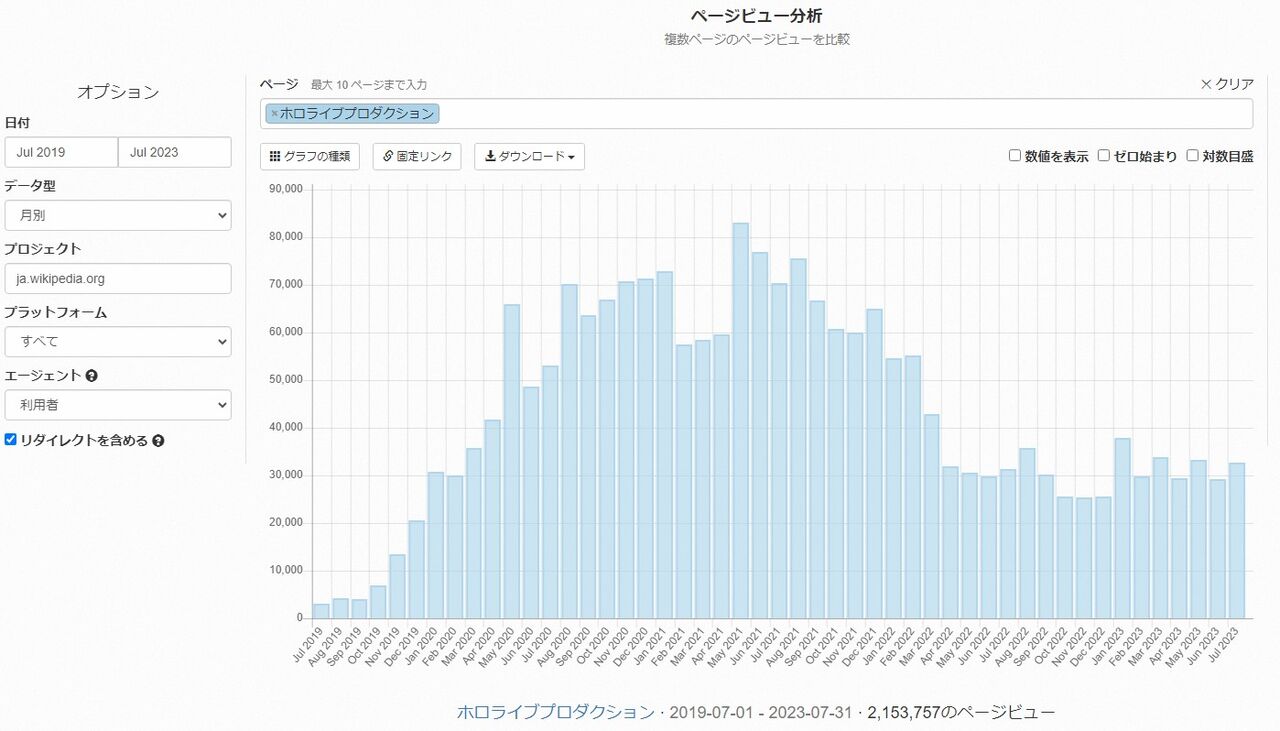The width and height of the screenshot is (1280, 731).
Task: Open プラットフォーム dropdown showing すべて
Action: point(118,341)
